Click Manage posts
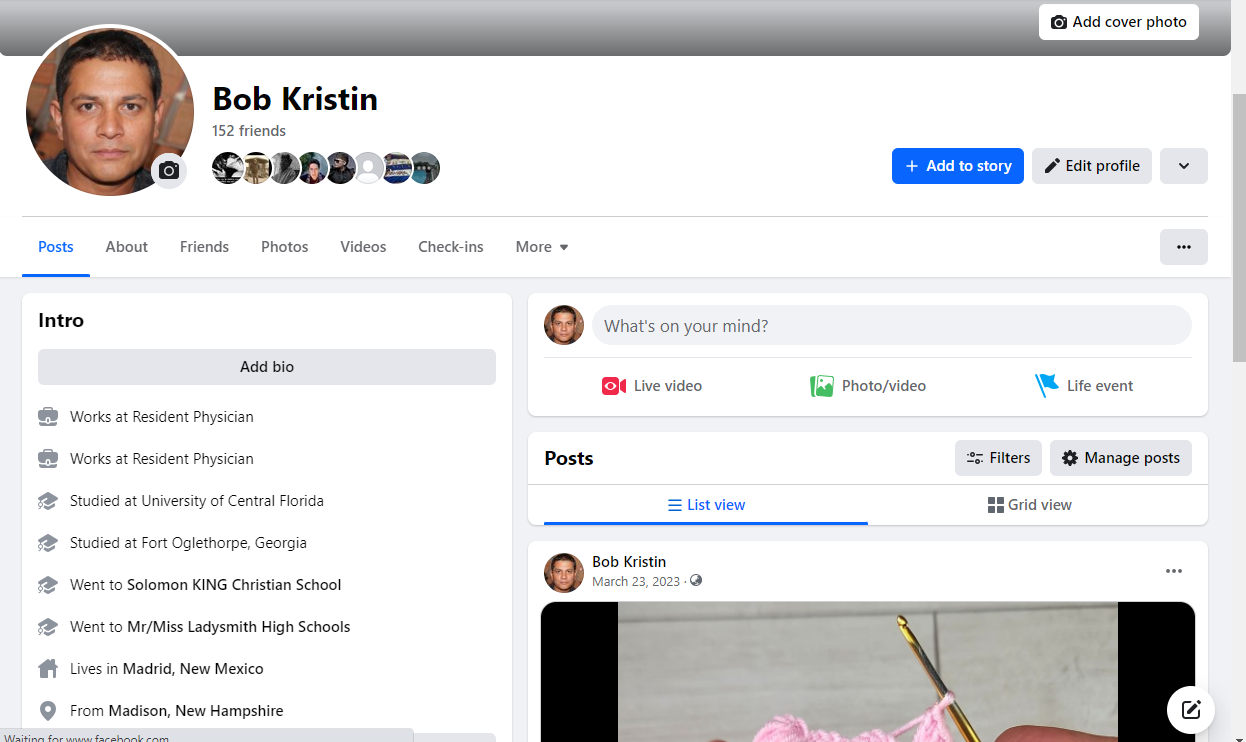 [1121, 458]
